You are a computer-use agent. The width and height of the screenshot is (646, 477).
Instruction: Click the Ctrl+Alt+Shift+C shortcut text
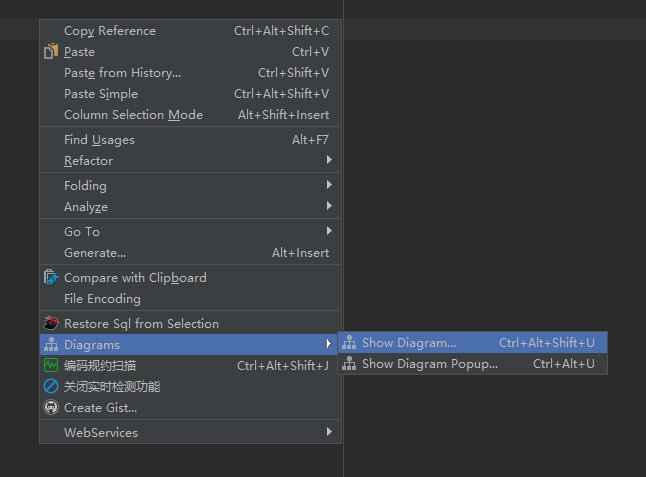281,30
